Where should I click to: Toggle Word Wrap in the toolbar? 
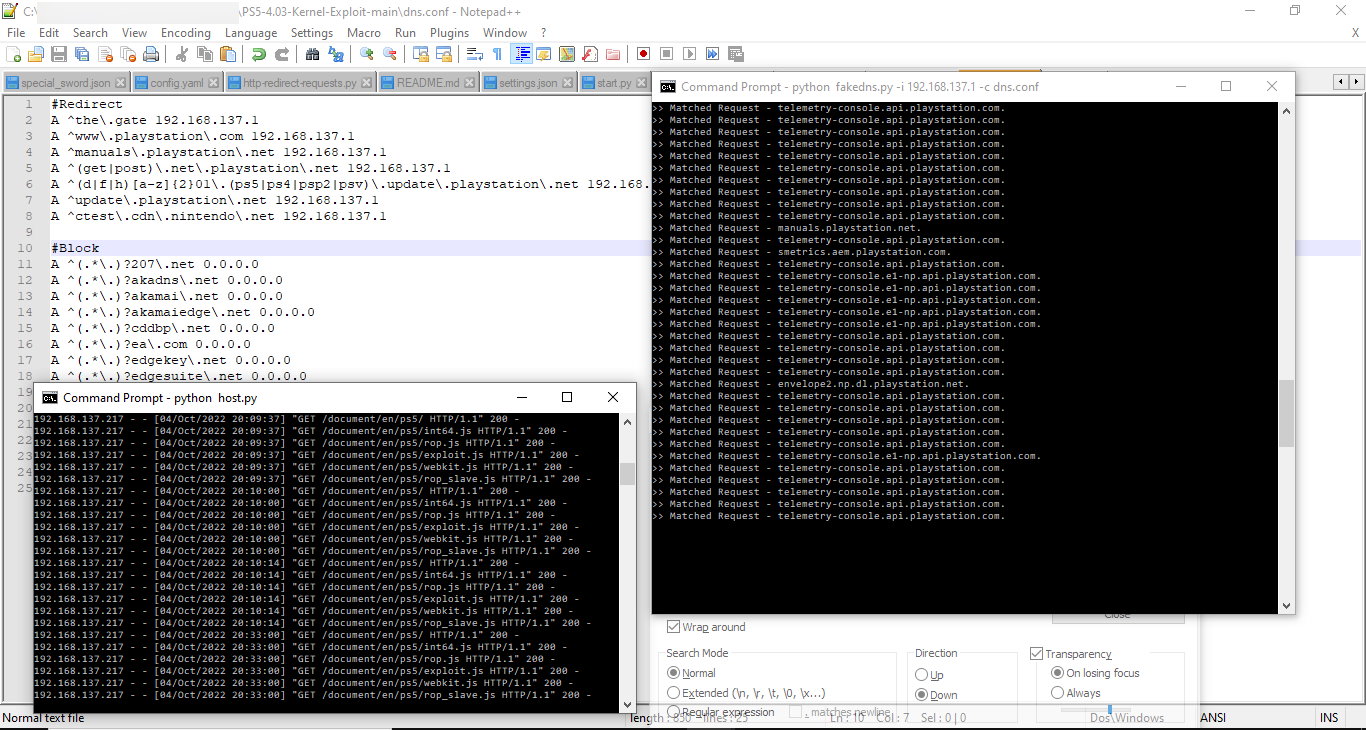tap(474, 53)
